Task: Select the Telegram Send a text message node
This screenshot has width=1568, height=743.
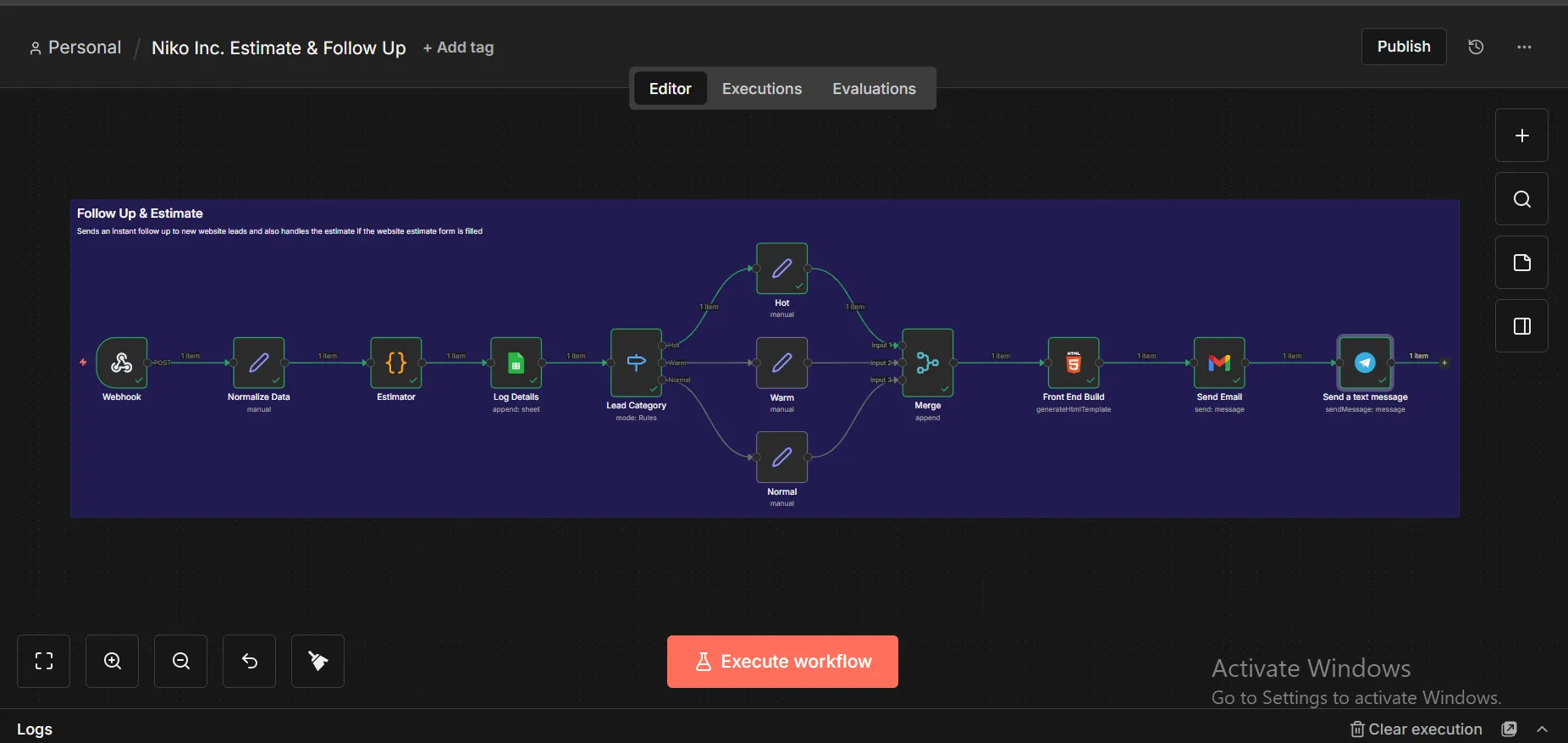Action: (1365, 363)
